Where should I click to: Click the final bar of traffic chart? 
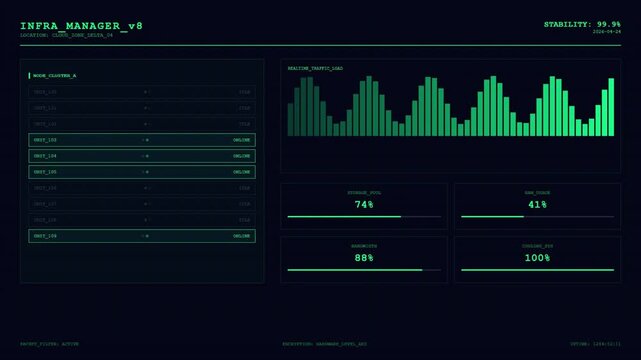pyautogui.click(x=611, y=107)
